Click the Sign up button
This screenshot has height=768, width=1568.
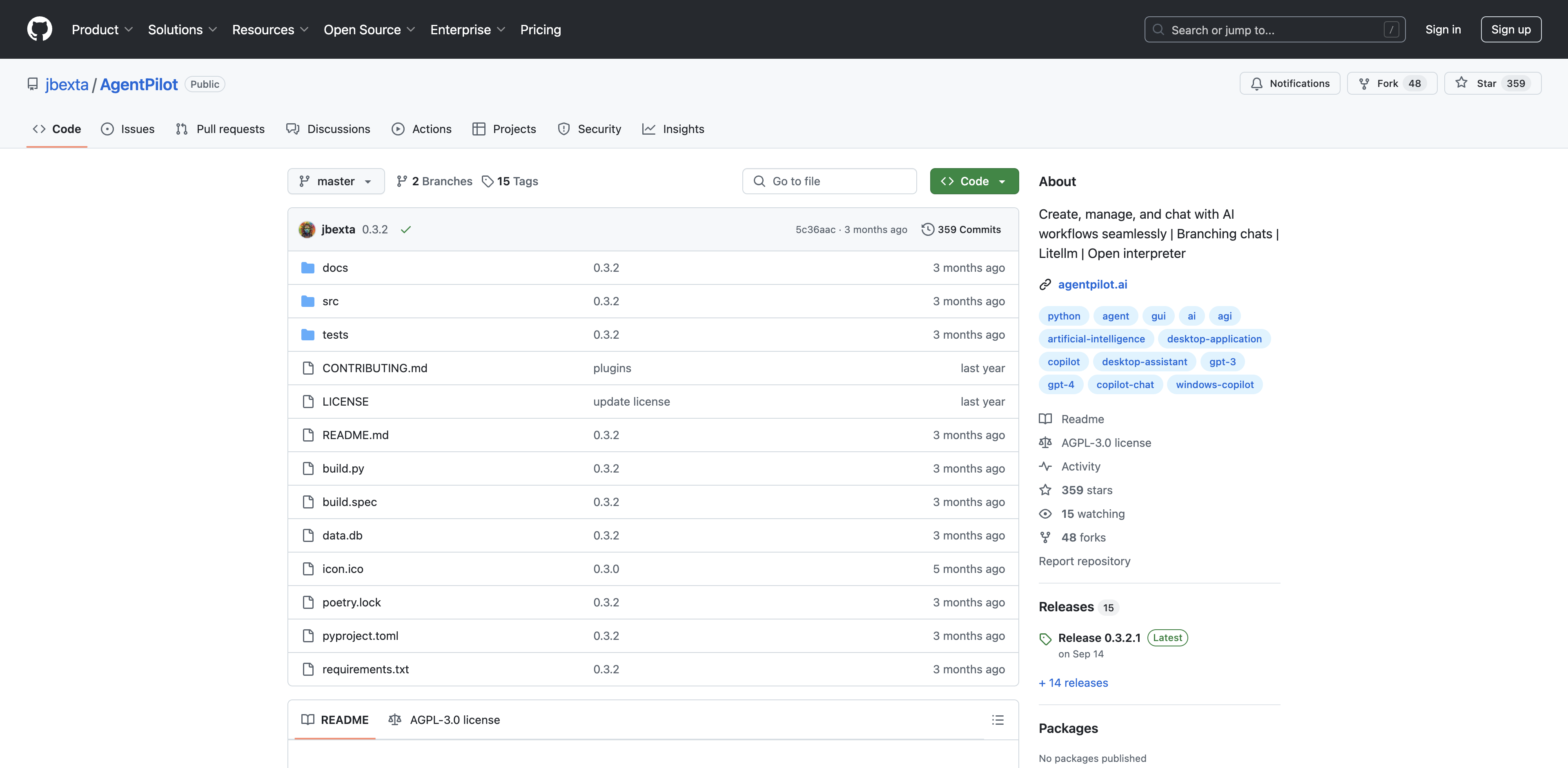[x=1511, y=29]
